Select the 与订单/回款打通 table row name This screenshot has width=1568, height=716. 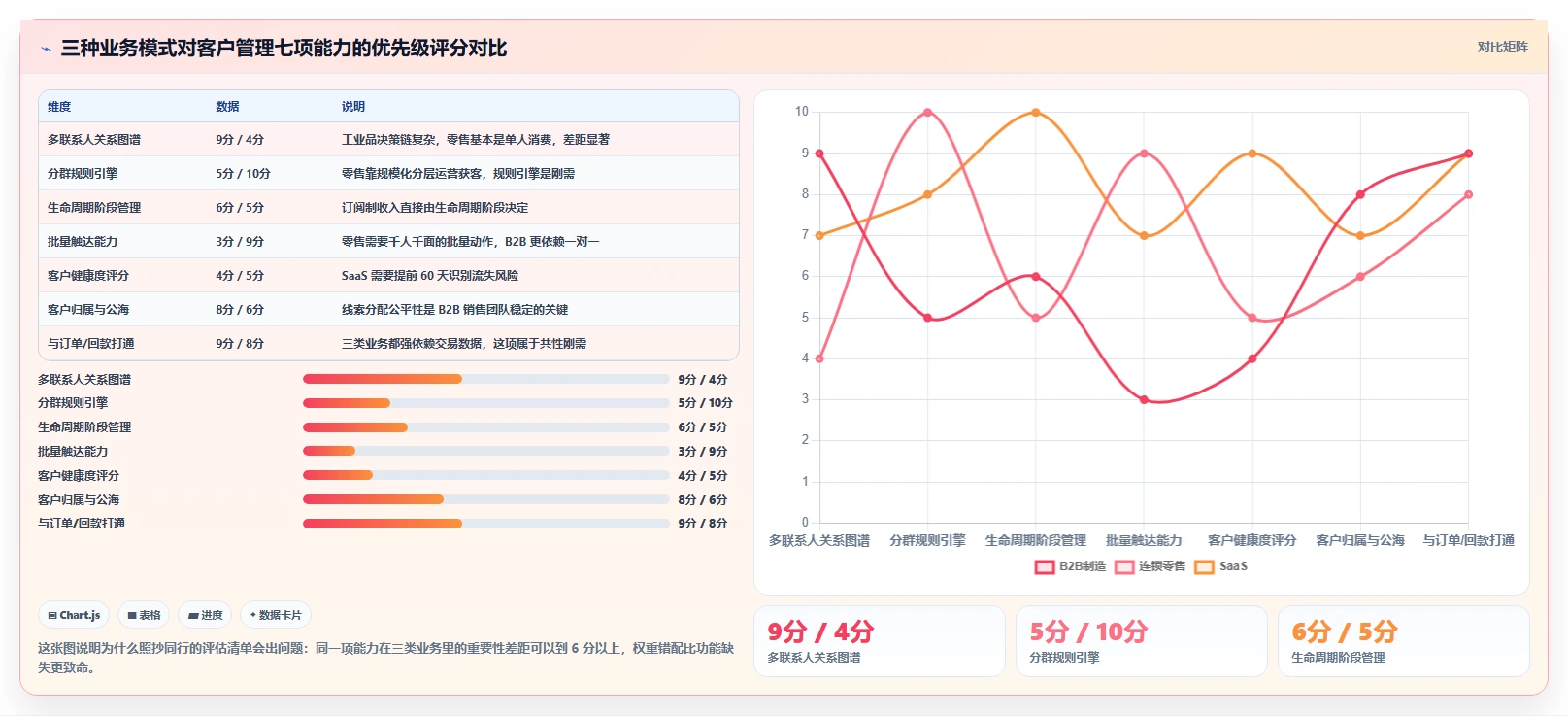[x=91, y=344]
